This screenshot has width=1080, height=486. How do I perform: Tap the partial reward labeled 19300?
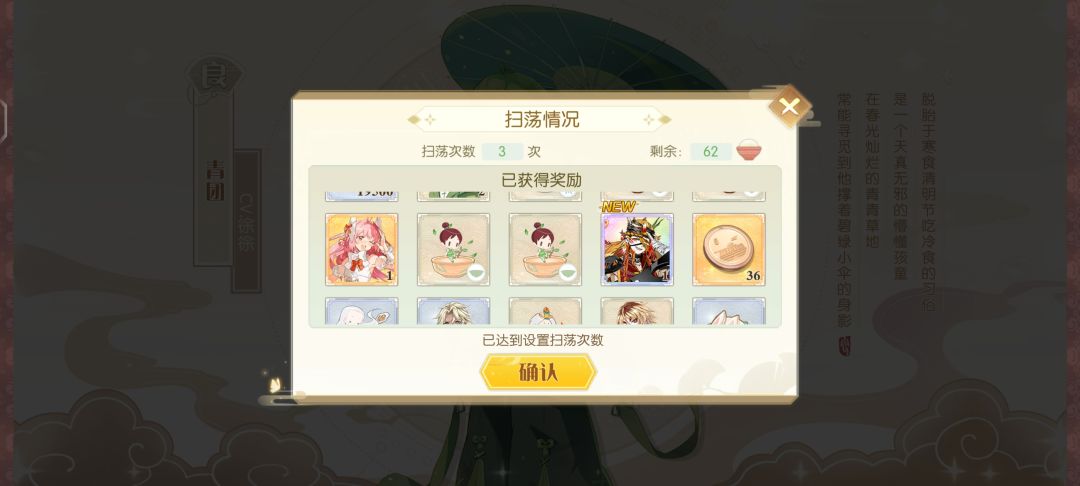click(362, 196)
